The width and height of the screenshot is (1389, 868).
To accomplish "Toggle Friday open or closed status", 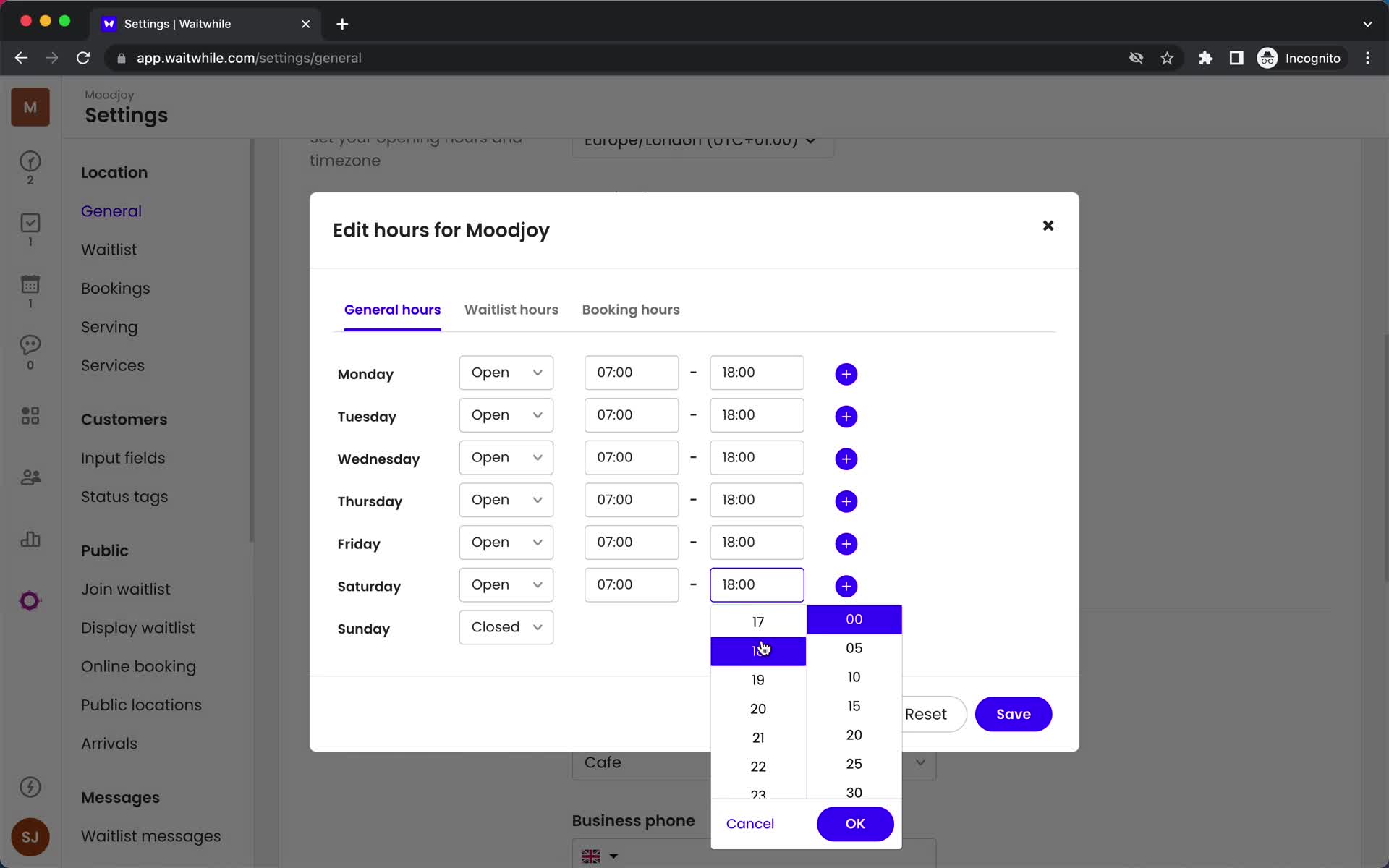I will point(506,542).
